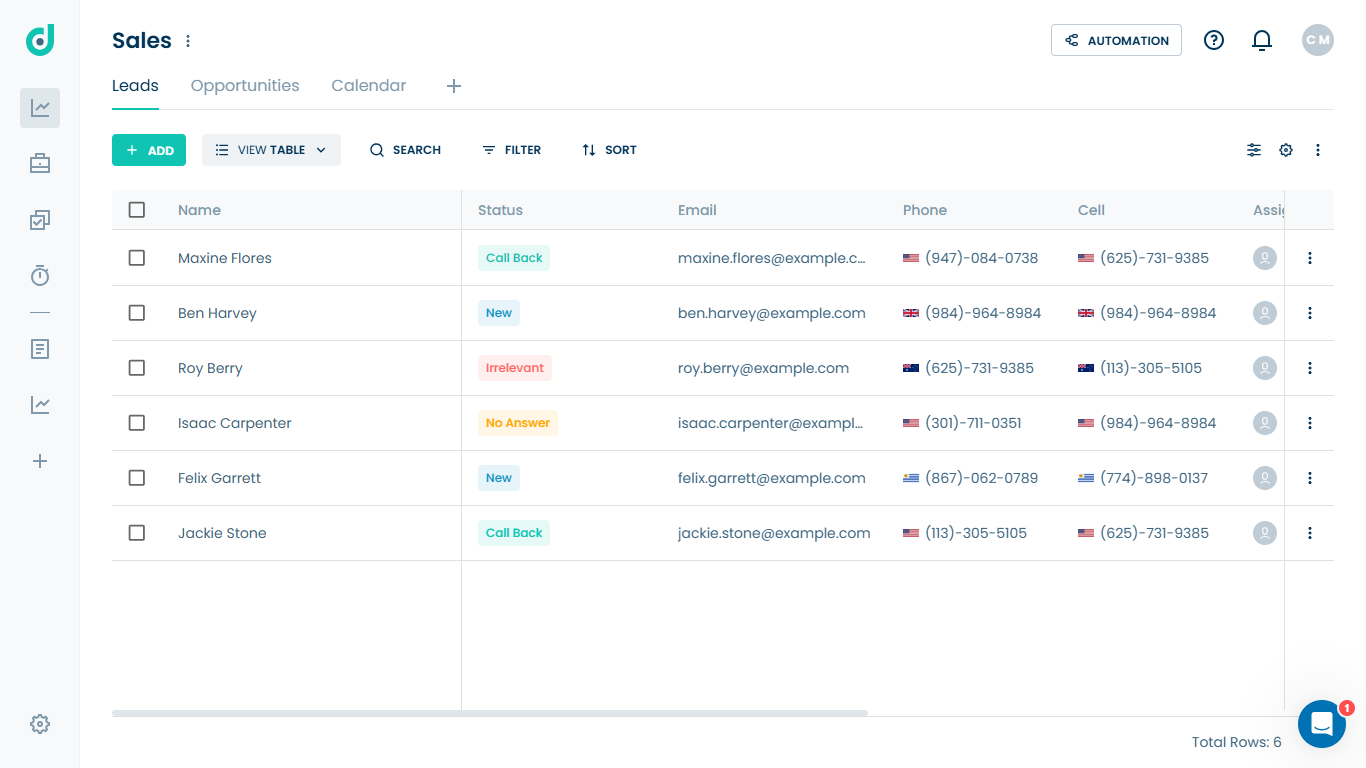Click assignee avatar for Roy Berry
This screenshot has width=1366, height=768.
pos(1265,368)
